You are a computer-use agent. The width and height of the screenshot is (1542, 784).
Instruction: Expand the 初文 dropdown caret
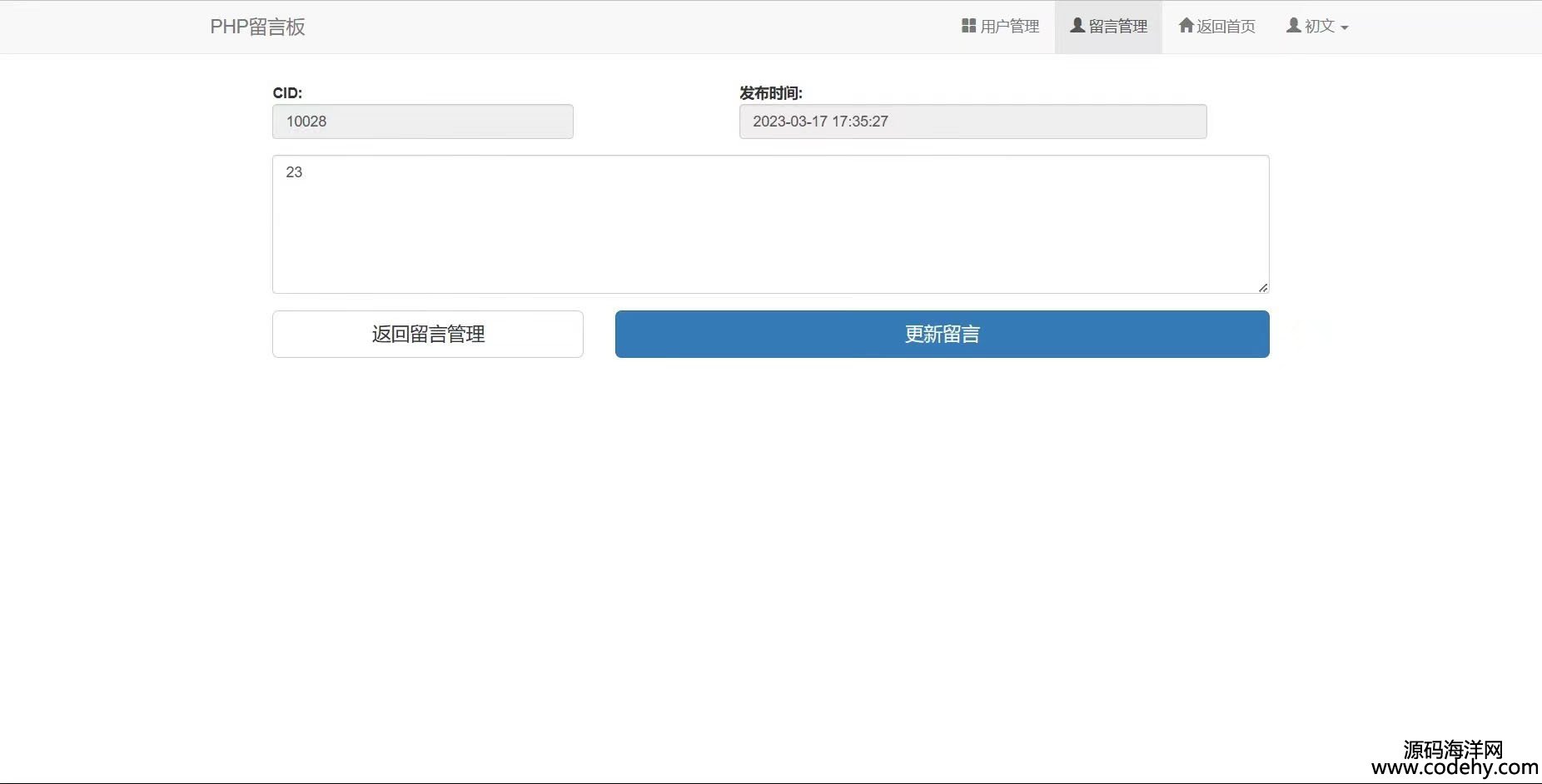click(x=1345, y=27)
